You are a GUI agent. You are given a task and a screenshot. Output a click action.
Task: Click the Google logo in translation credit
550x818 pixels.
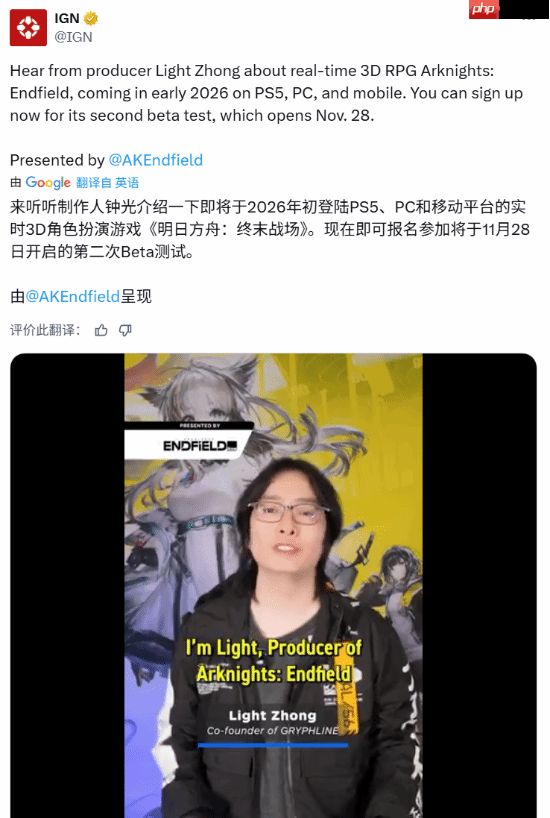coord(48,183)
